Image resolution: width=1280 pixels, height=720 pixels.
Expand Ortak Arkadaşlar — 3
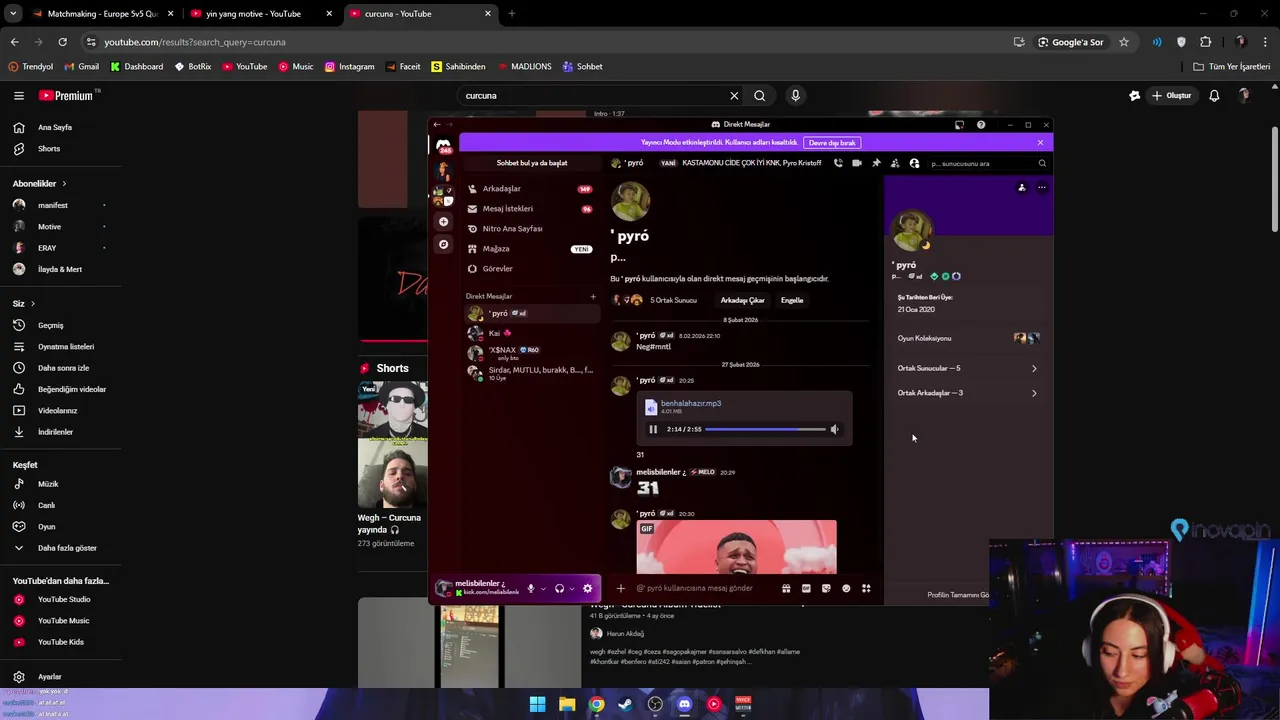pyautogui.click(x=967, y=393)
